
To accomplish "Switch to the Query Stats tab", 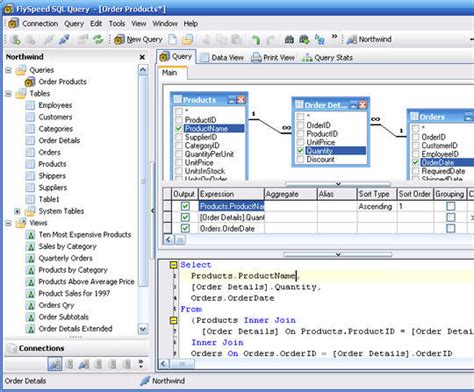I will (327, 58).
